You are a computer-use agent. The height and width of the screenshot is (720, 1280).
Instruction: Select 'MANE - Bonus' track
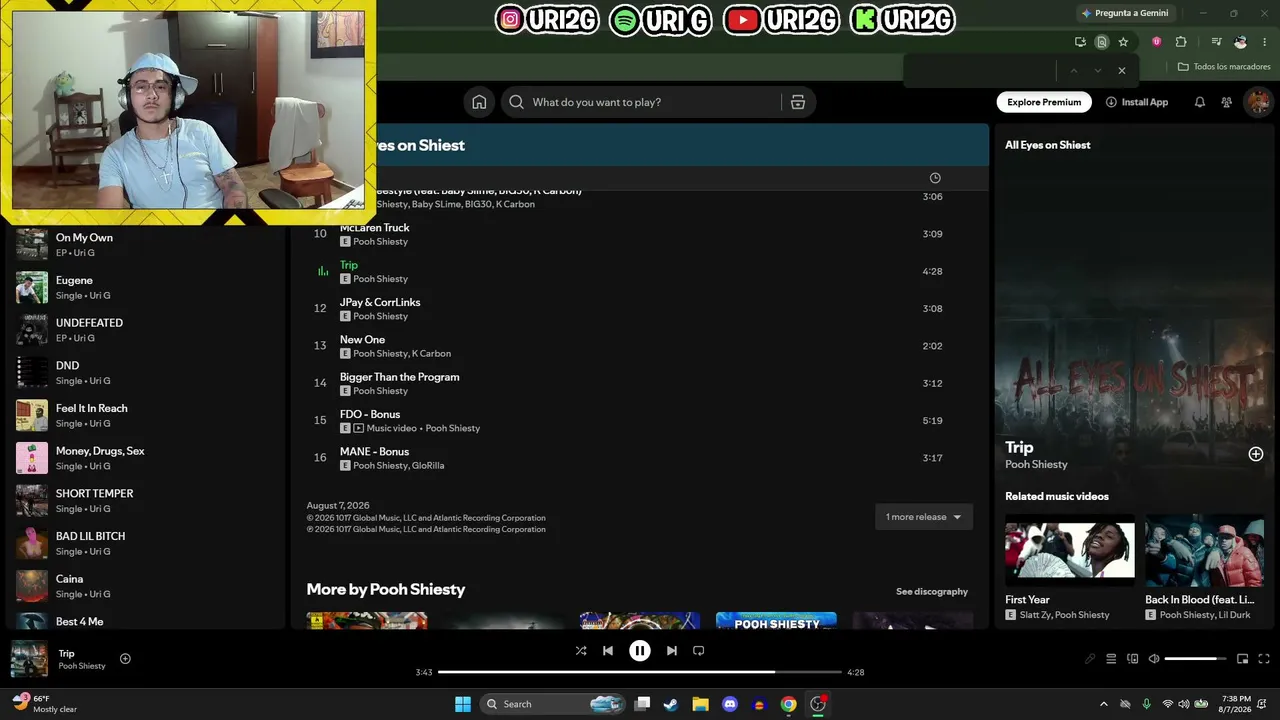pos(374,452)
